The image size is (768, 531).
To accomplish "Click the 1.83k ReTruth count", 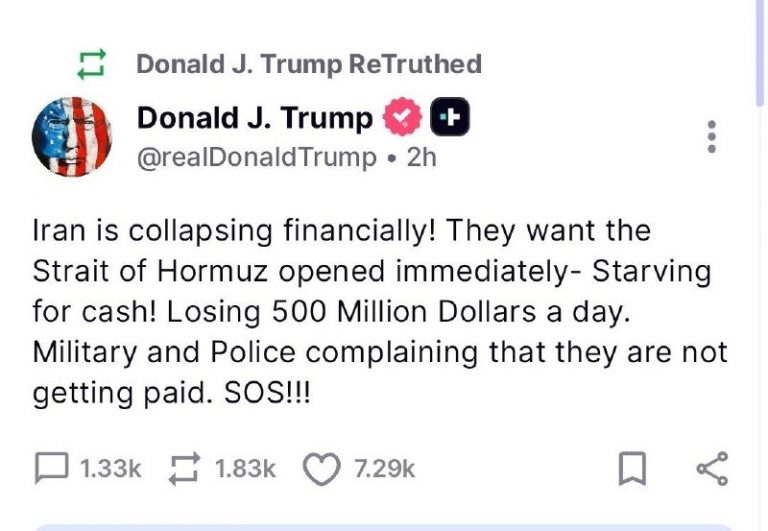I will tap(245, 469).
